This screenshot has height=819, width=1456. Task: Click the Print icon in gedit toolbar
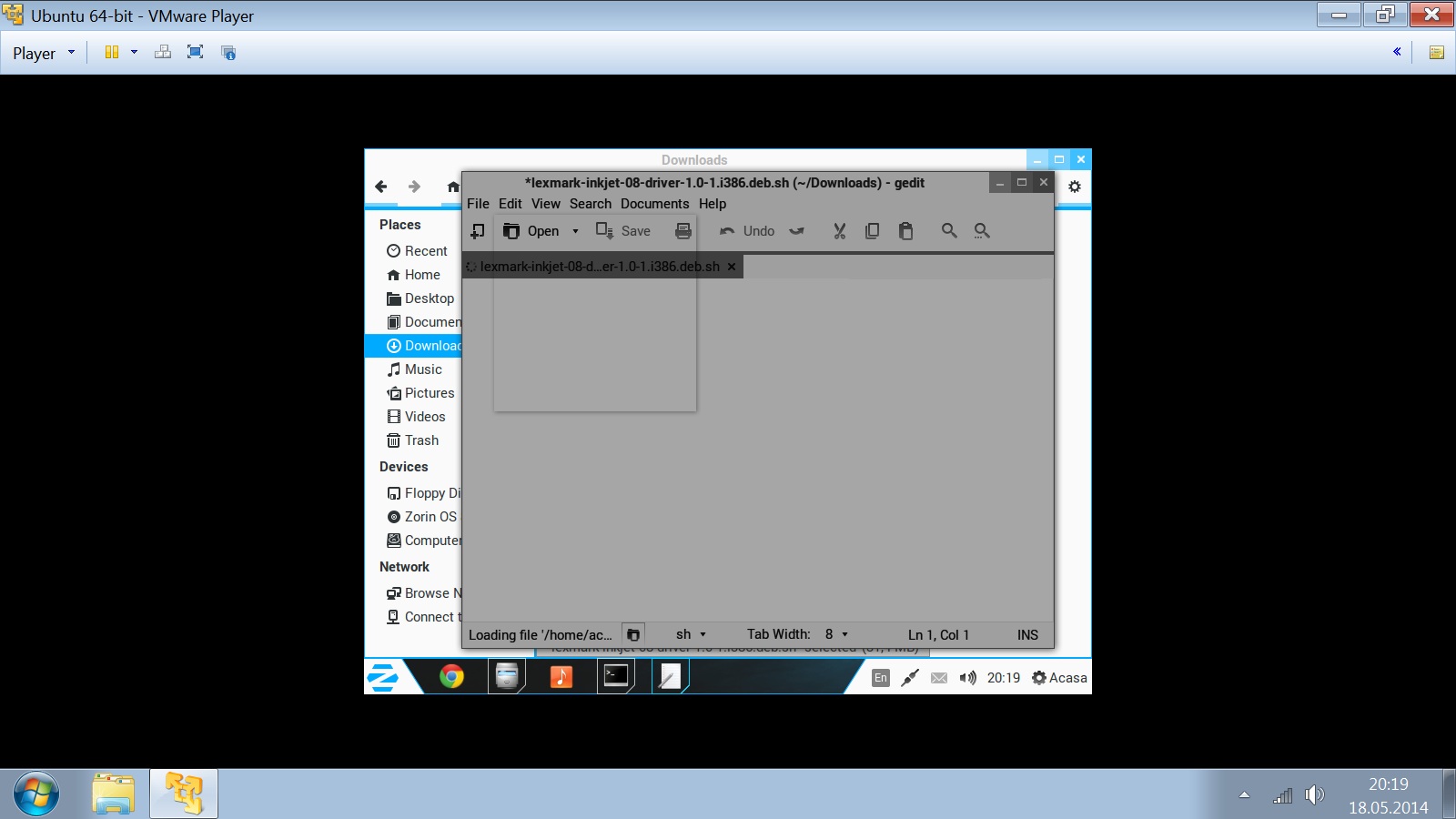coord(683,231)
